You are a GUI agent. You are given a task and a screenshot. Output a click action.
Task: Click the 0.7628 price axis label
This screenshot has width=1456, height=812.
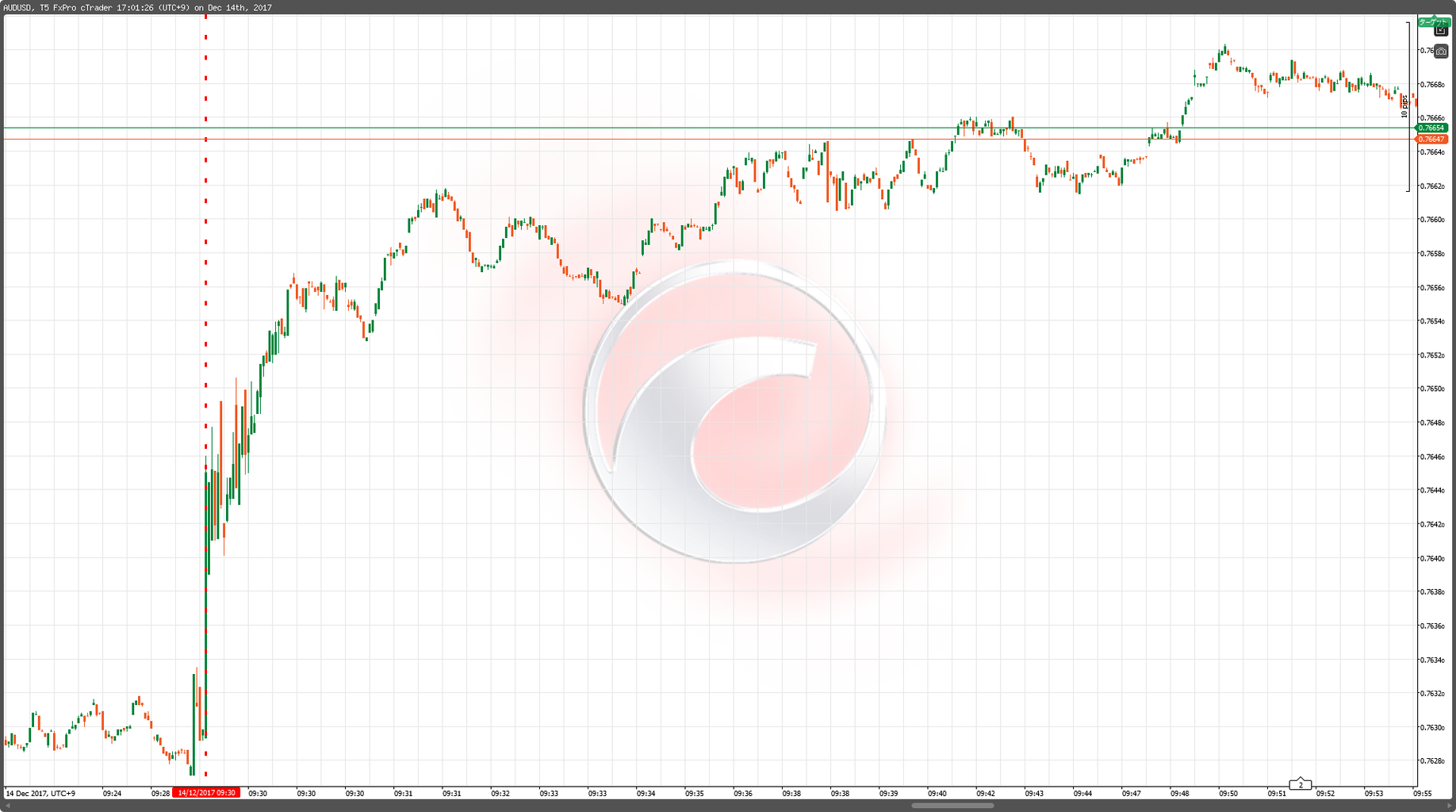point(1432,761)
